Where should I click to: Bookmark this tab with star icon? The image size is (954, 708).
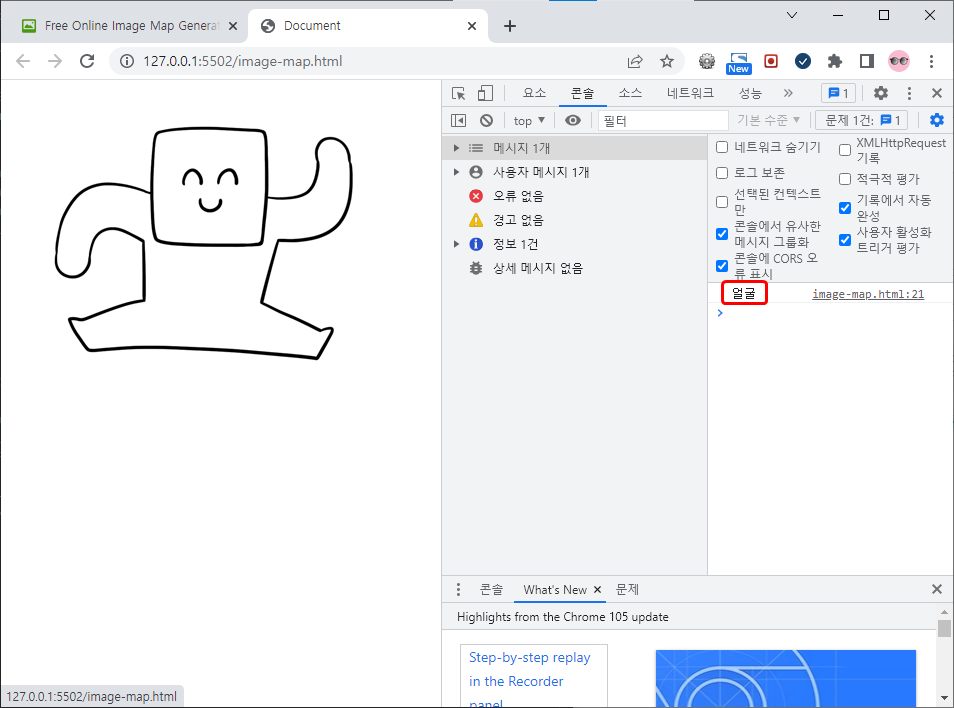coord(667,61)
